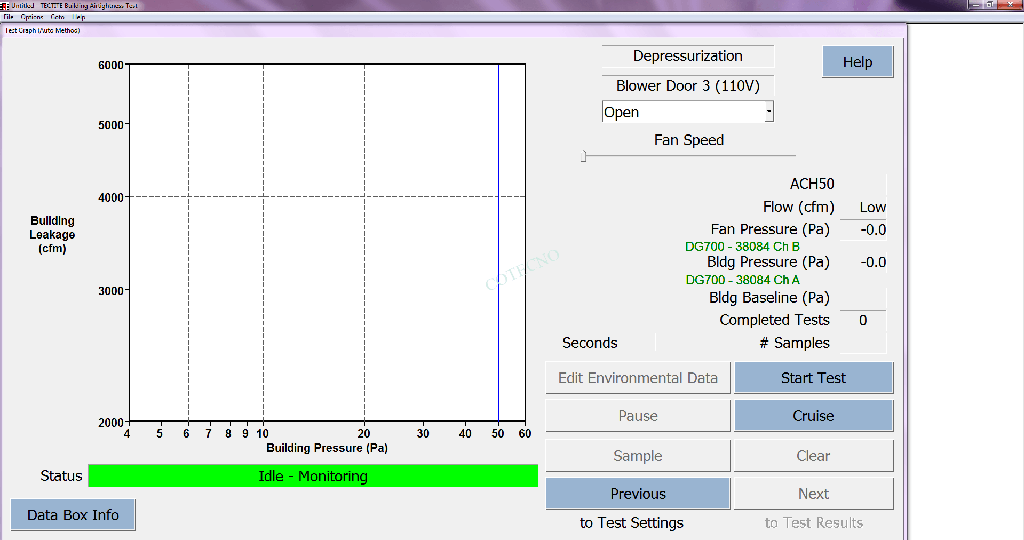Close the Building Airtightness Test window
Image resolution: width=1024 pixels, height=540 pixels.
1008,5
